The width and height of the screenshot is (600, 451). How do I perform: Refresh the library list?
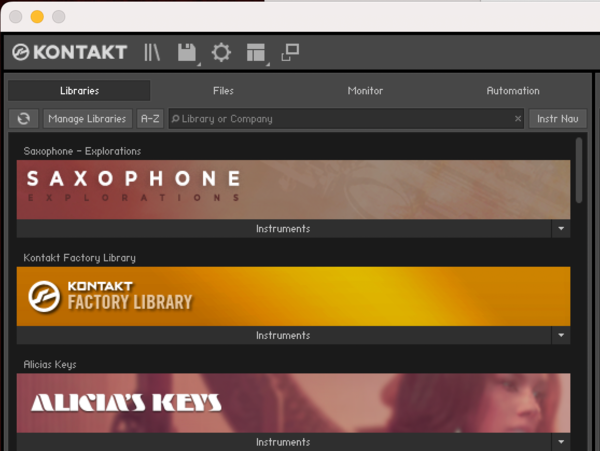[24, 119]
